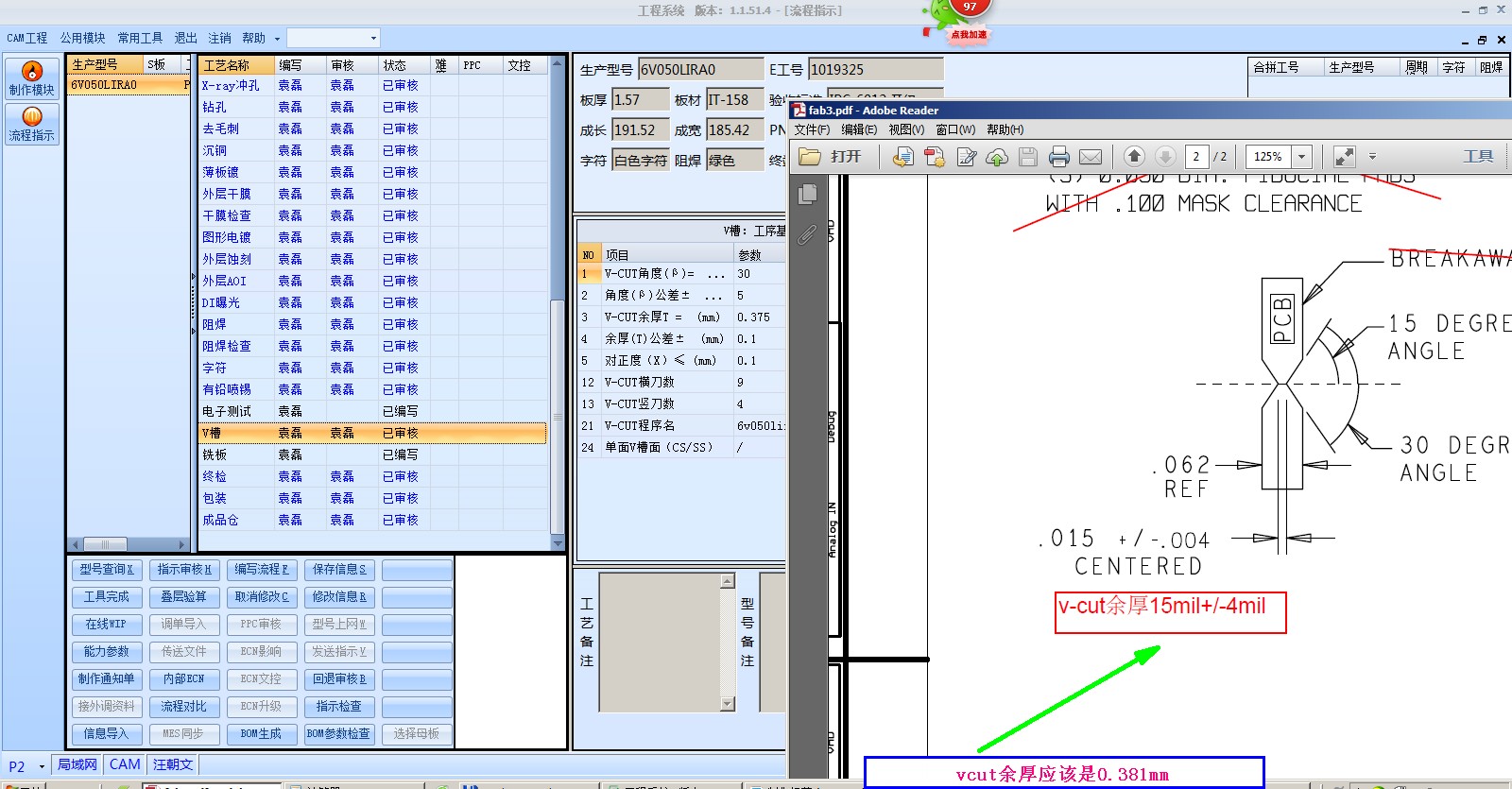The width and height of the screenshot is (1512, 789).
Task: Switch to the 局域网 tab
Action: coord(77,765)
